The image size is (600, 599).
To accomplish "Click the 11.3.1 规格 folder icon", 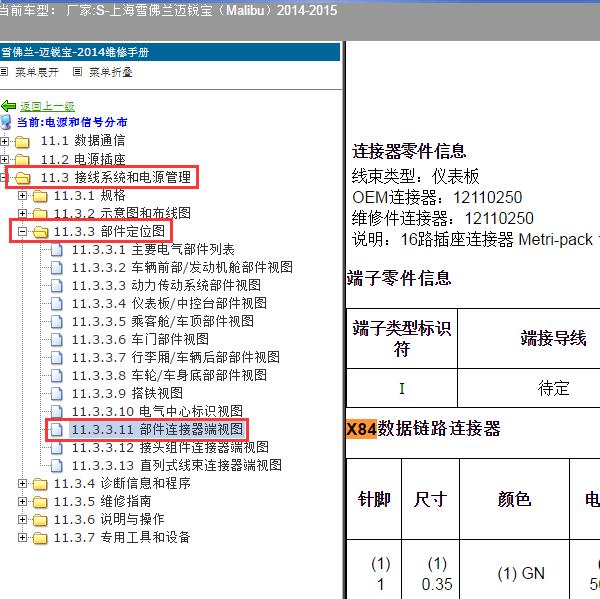I will coord(40,196).
